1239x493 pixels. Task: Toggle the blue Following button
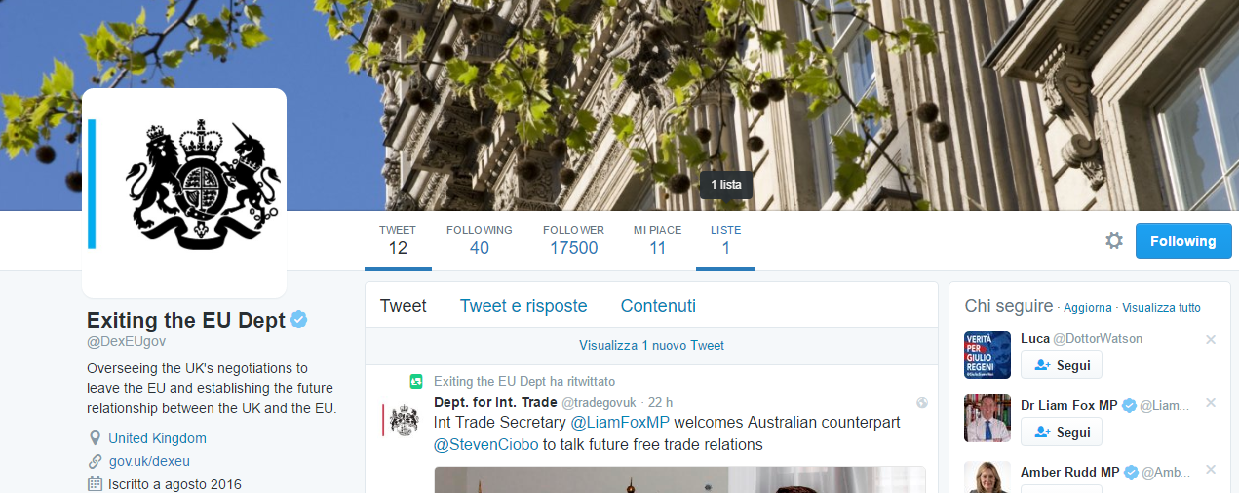(1183, 241)
